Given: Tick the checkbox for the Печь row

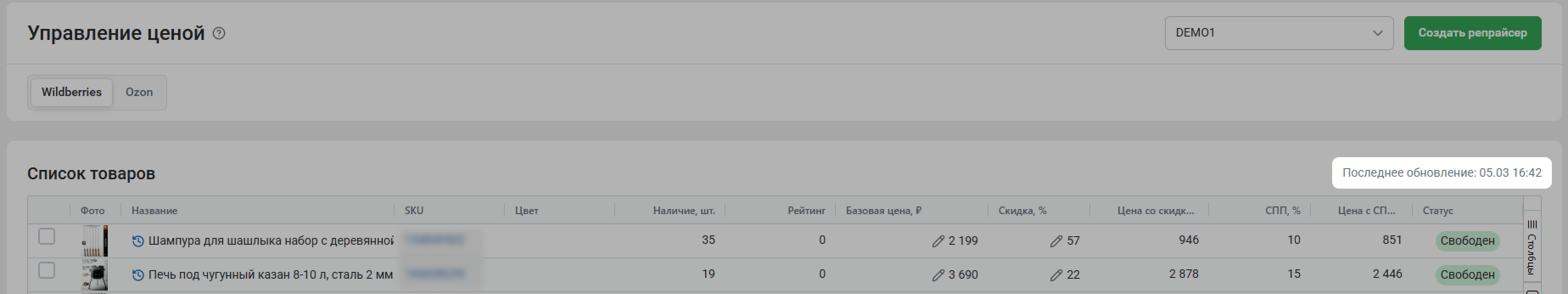Looking at the screenshot, I should [47, 270].
